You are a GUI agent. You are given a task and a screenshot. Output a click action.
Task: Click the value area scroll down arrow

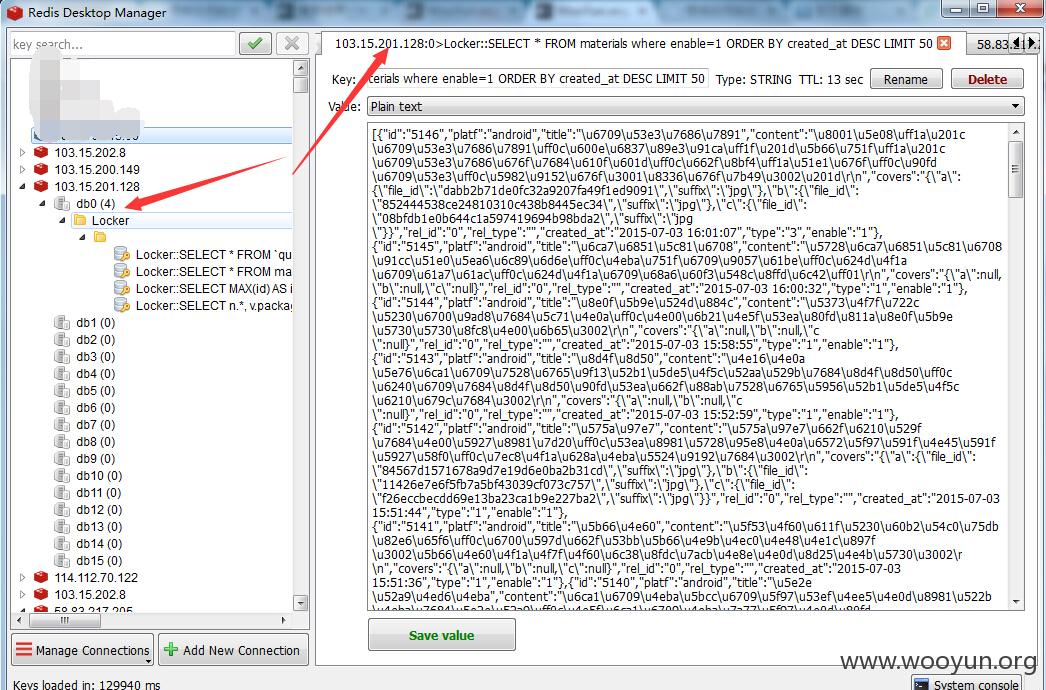(1016, 601)
